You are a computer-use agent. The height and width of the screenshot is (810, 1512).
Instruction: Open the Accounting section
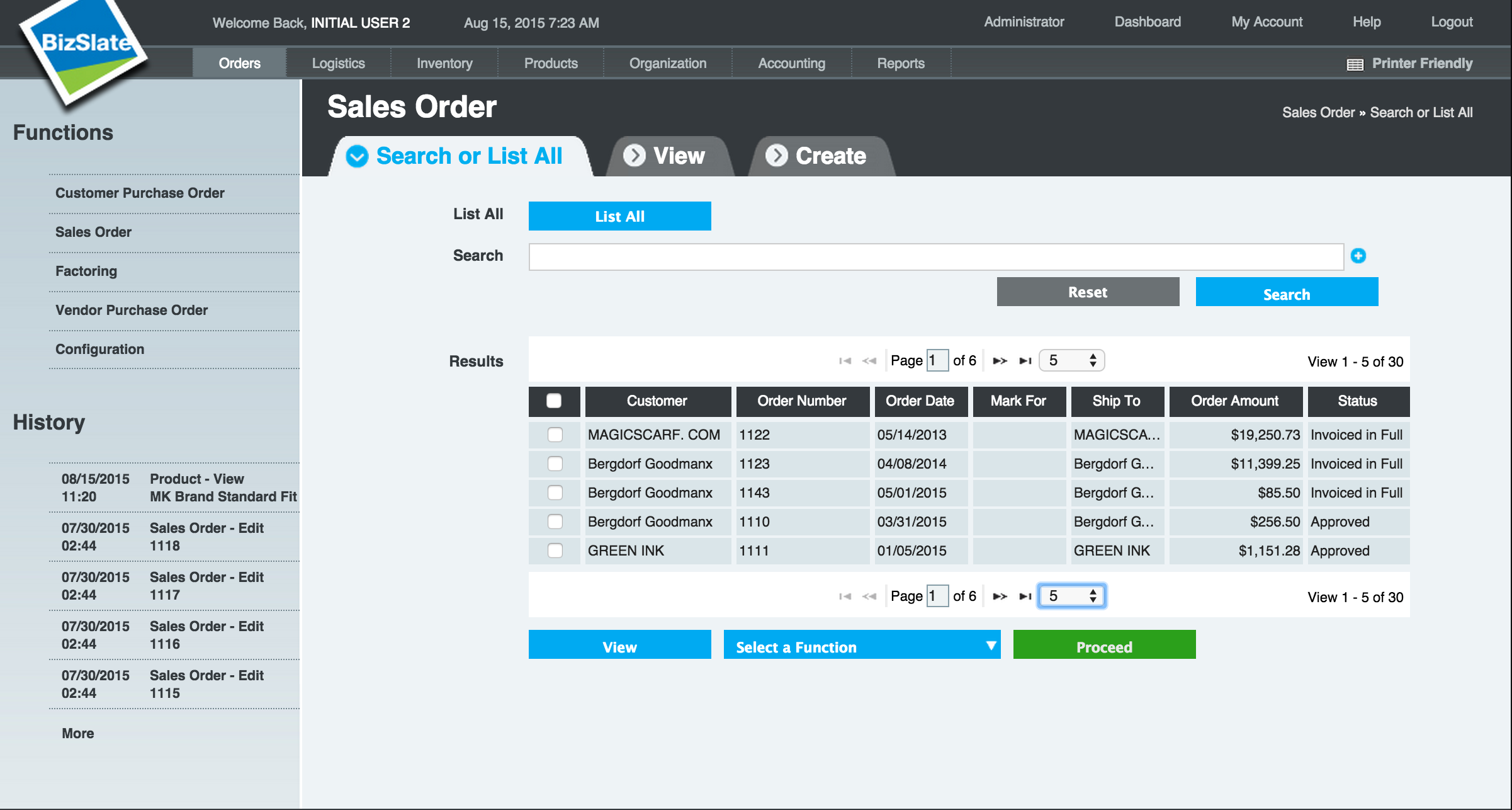point(791,63)
